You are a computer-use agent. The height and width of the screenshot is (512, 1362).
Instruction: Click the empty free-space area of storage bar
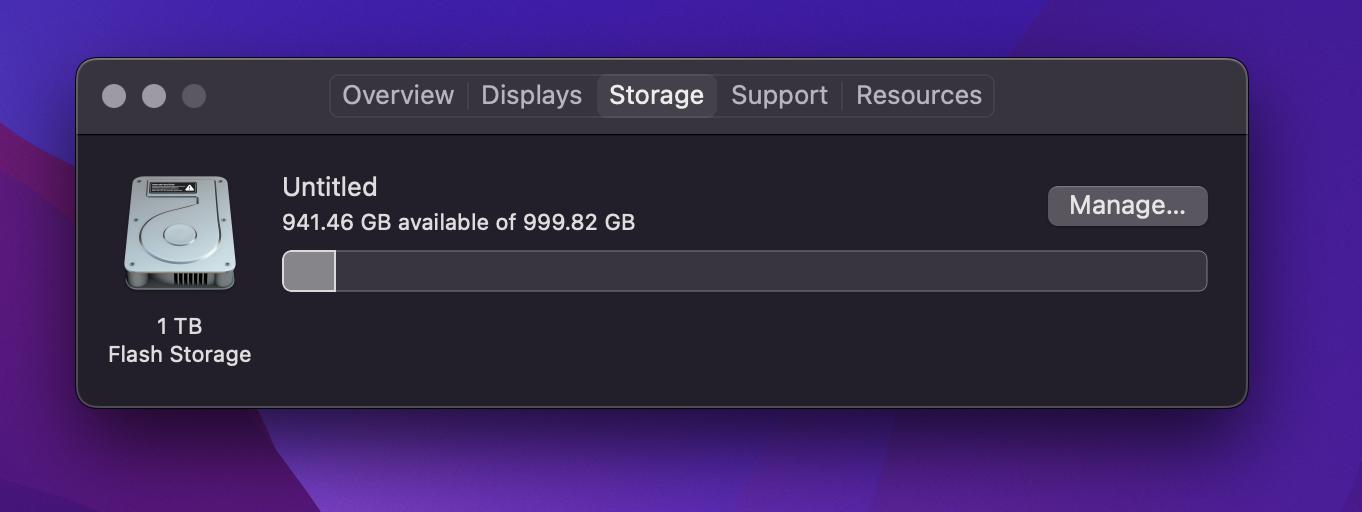tap(771, 272)
